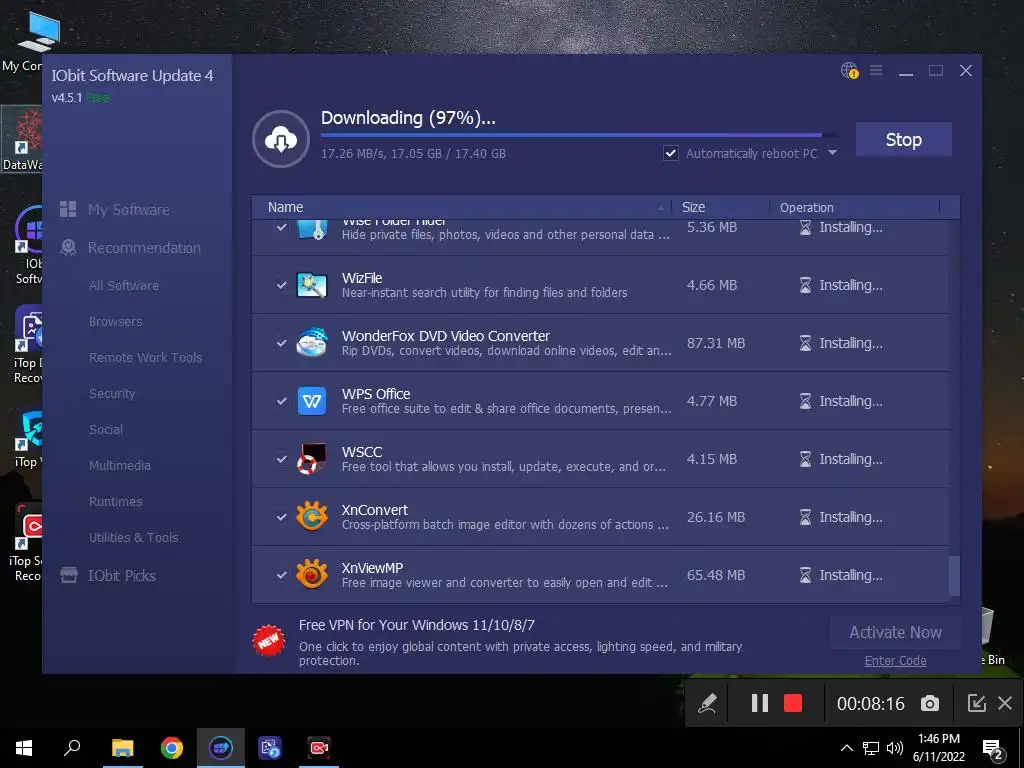The image size is (1024, 768).
Task: Open File Explorer from the taskbar
Action: [x=122, y=748]
